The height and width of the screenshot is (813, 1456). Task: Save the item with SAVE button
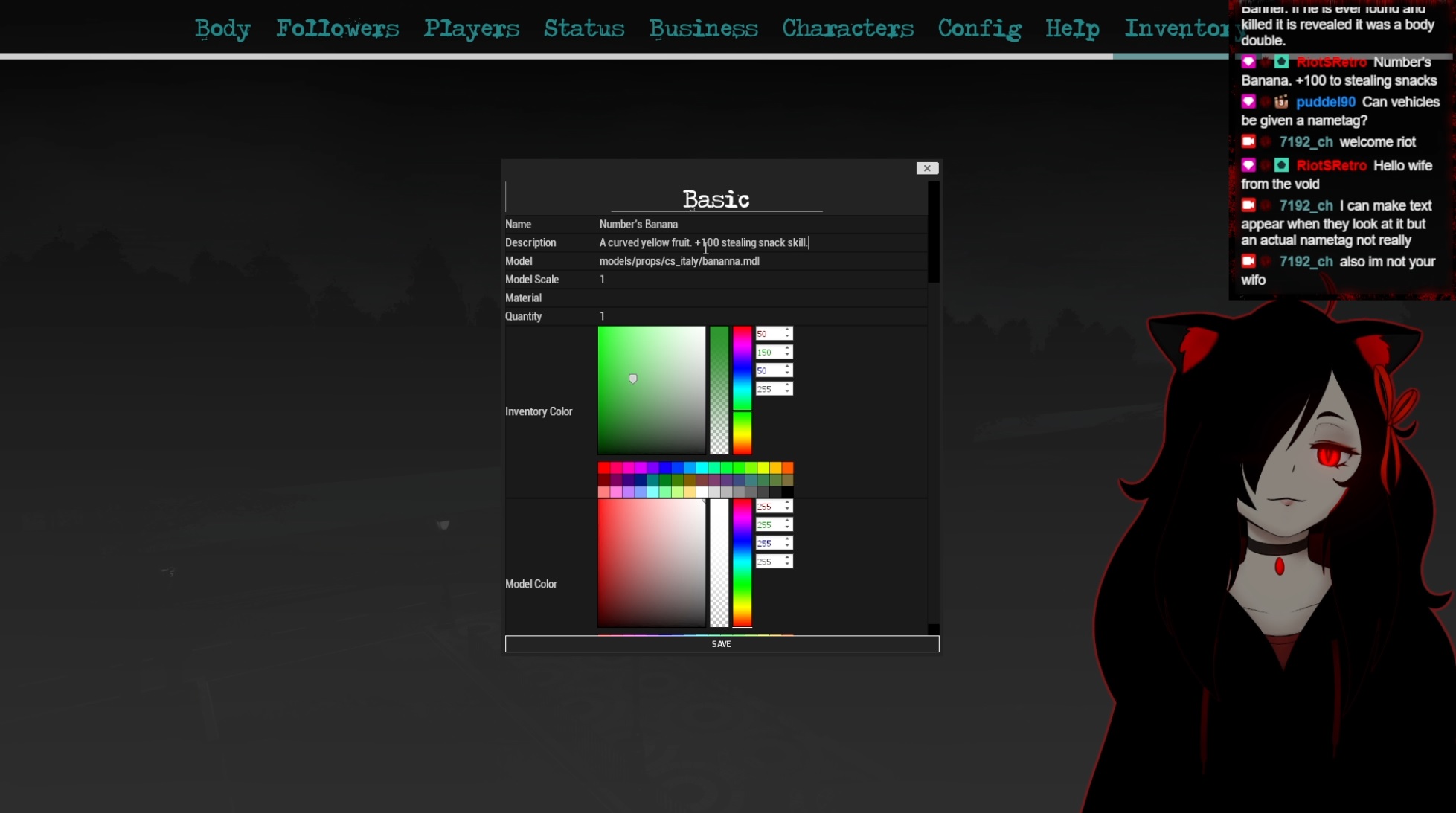click(722, 644)
